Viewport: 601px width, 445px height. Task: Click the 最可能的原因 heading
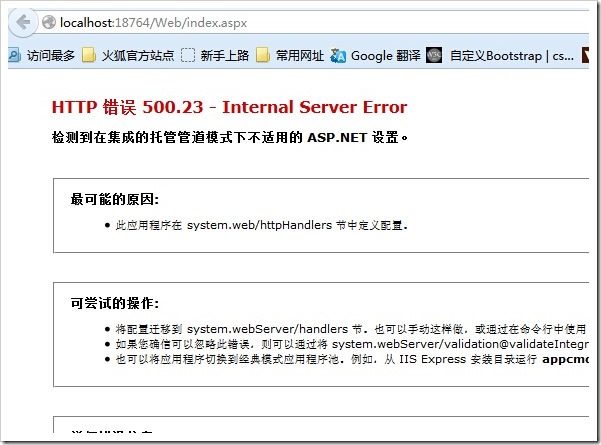point(115,199)
